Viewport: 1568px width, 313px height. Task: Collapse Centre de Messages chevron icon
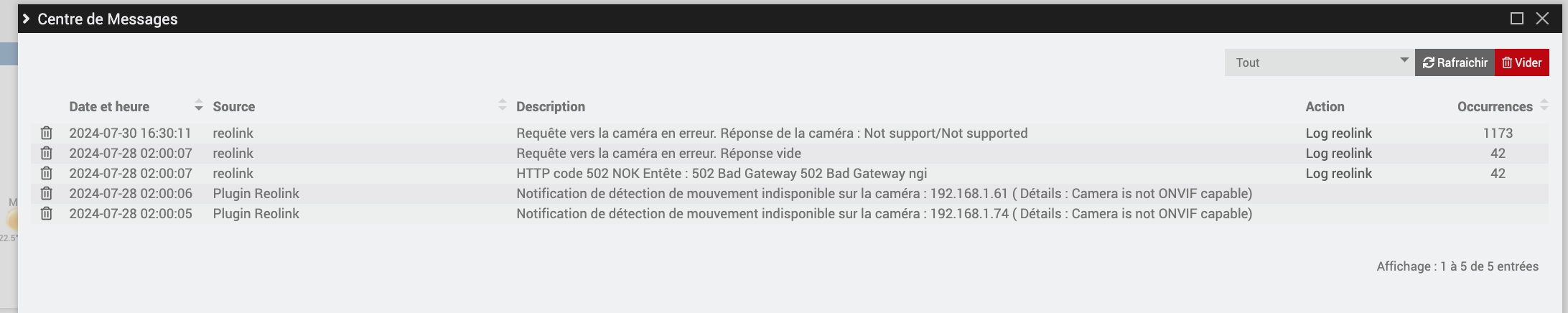(x=27, y=19)
